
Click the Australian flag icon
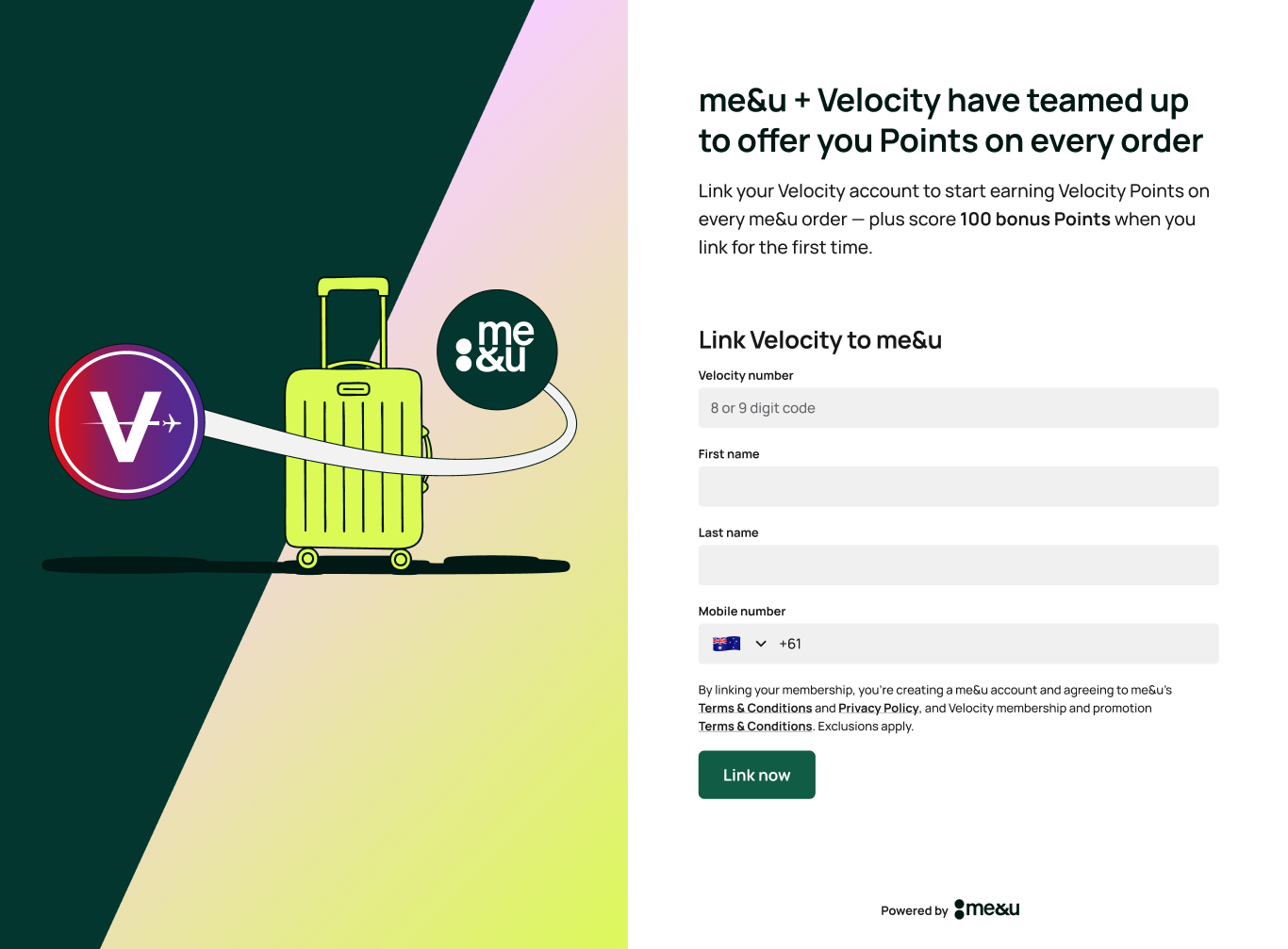point(726,644)
